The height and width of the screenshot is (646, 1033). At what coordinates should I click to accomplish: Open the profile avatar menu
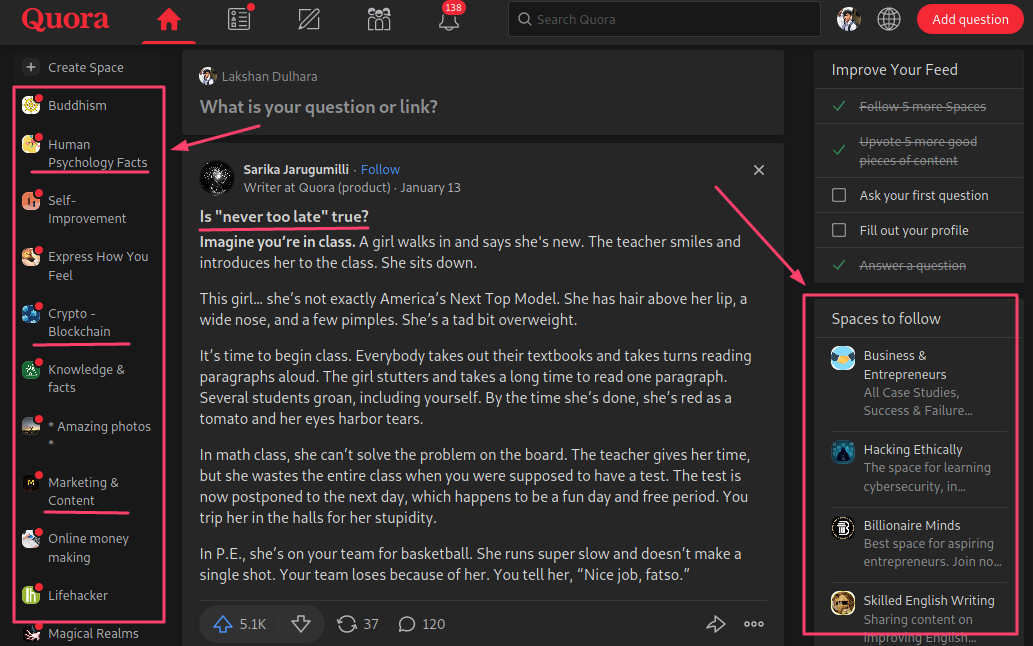tap(849, 19)
